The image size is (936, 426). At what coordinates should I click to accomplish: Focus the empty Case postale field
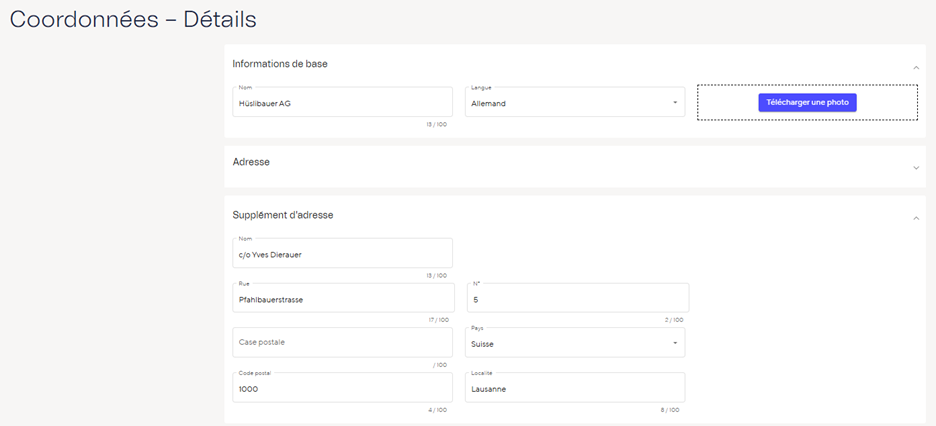pos(342,342)
